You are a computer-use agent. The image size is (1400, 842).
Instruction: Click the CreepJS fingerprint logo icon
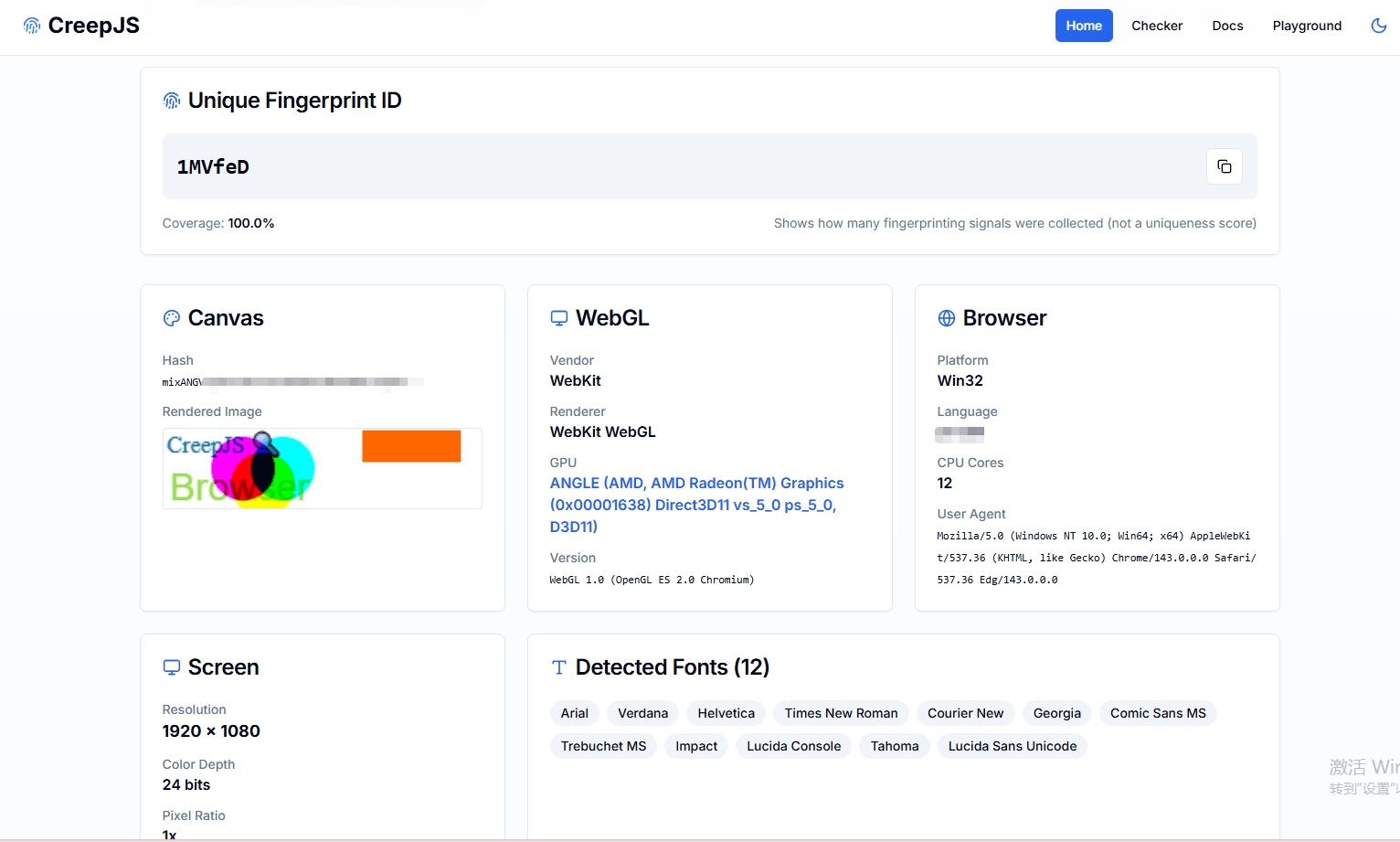point(32,26)
